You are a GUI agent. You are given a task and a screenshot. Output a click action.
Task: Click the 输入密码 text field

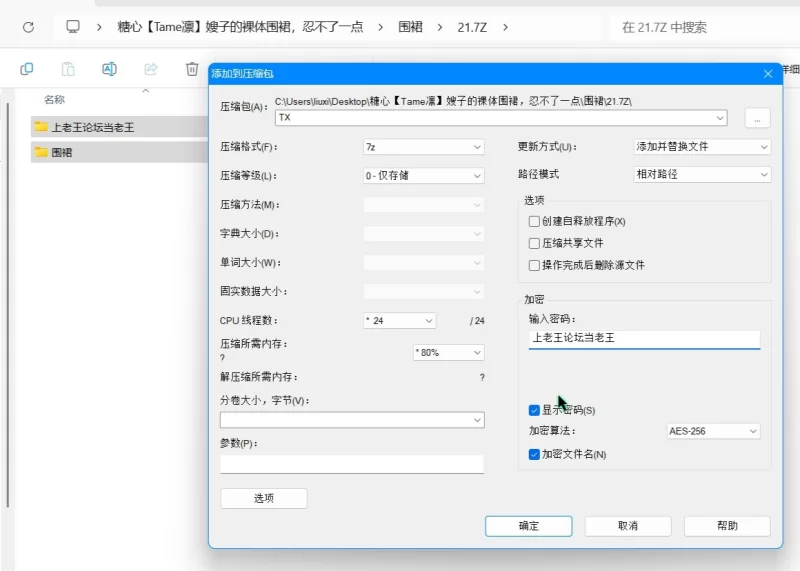644,338
